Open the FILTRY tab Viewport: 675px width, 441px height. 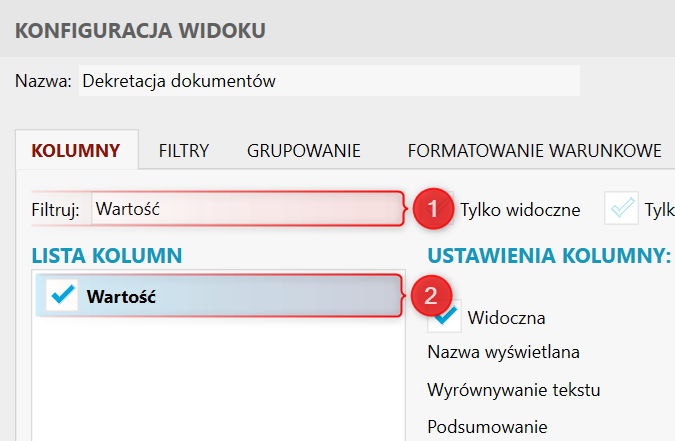pyautogui.click(x=183, y=151)
